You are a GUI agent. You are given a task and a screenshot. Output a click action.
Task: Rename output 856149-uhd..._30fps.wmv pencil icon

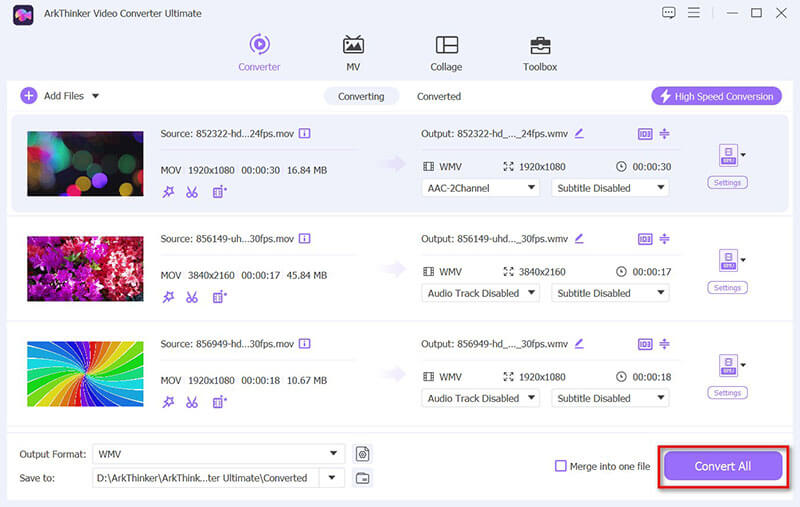pos(579,238)
